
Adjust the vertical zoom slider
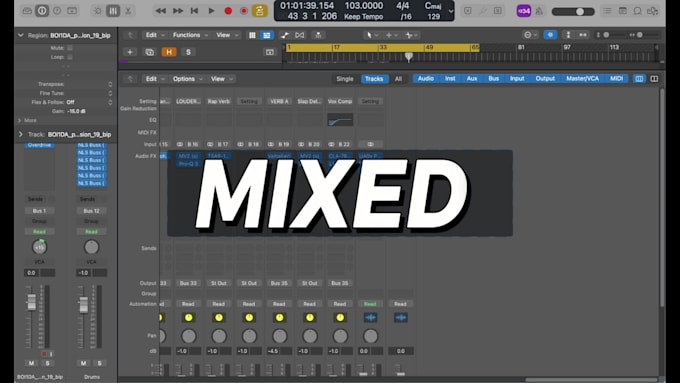(x=606, y=35)
